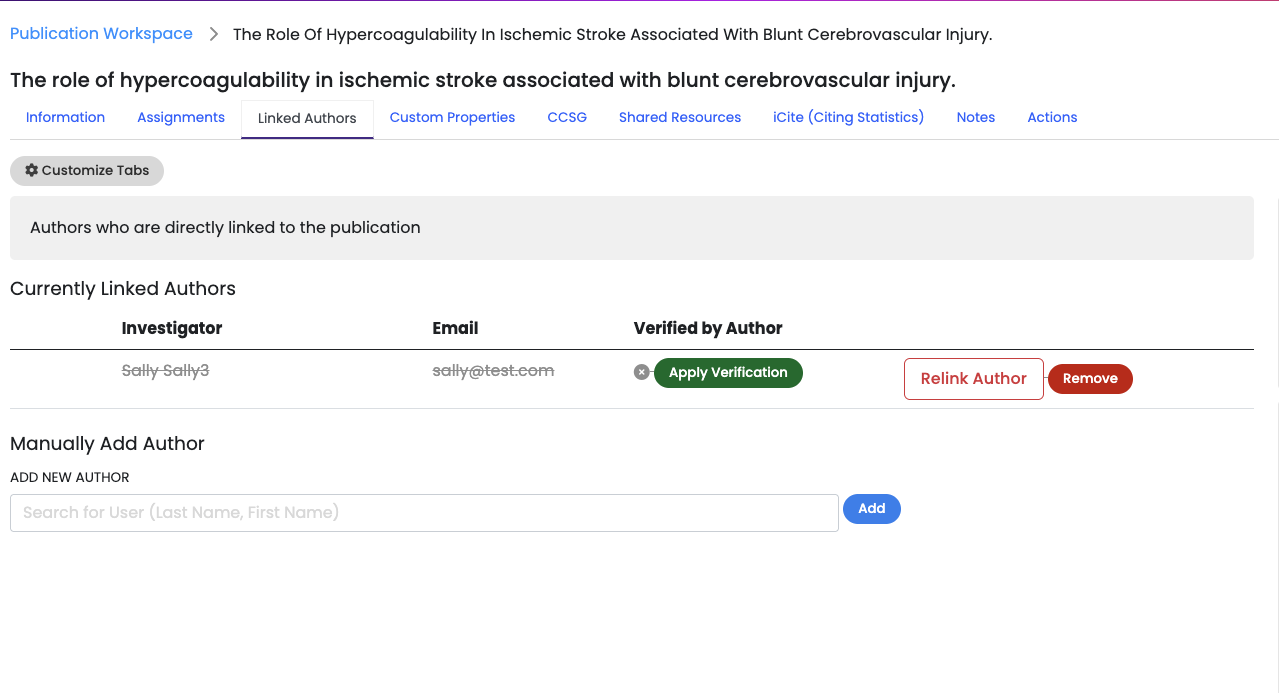Viewport: 1279px width, 693px height.
Task: Click the Email column header
Action: 455,328
